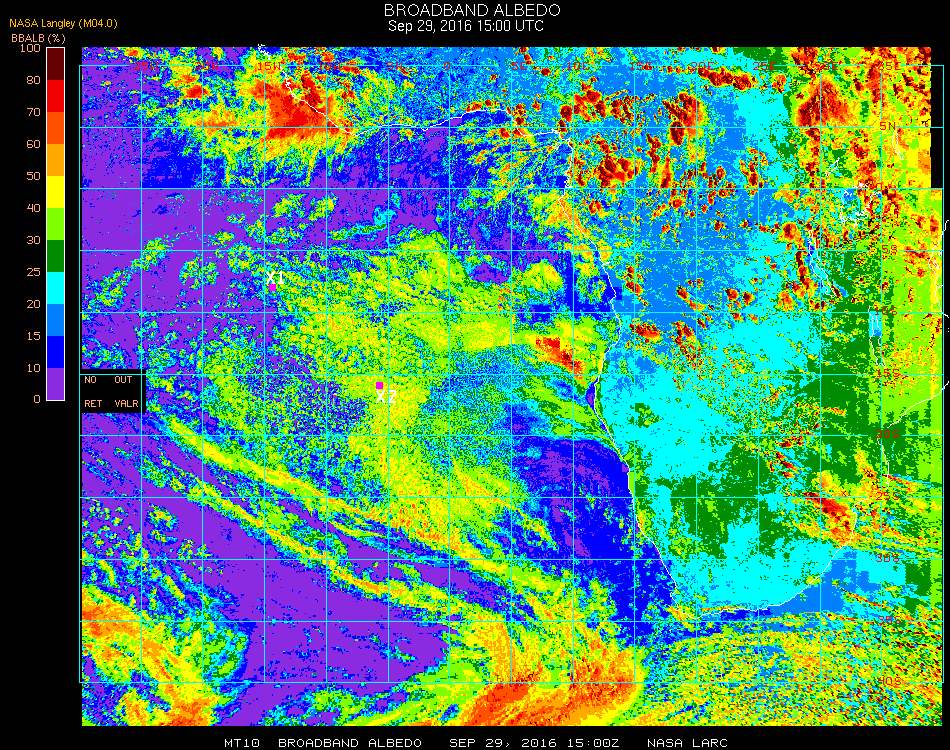
Task: Click the 10S latitude label
Action: point(886,311)
